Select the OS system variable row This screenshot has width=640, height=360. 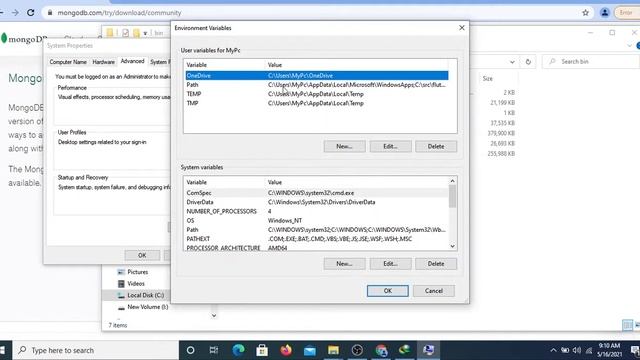317,220
